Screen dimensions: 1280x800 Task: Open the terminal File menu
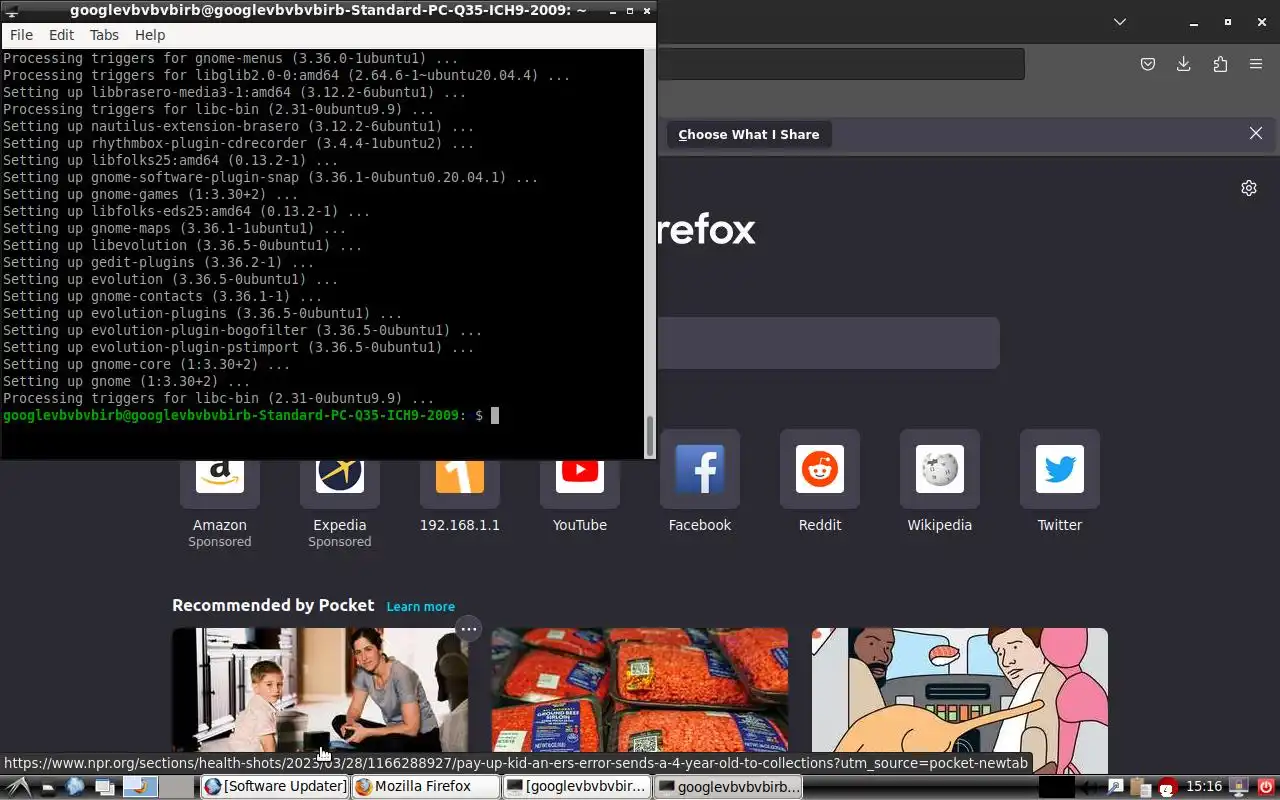pyautogui.click(x=21, y=35)
